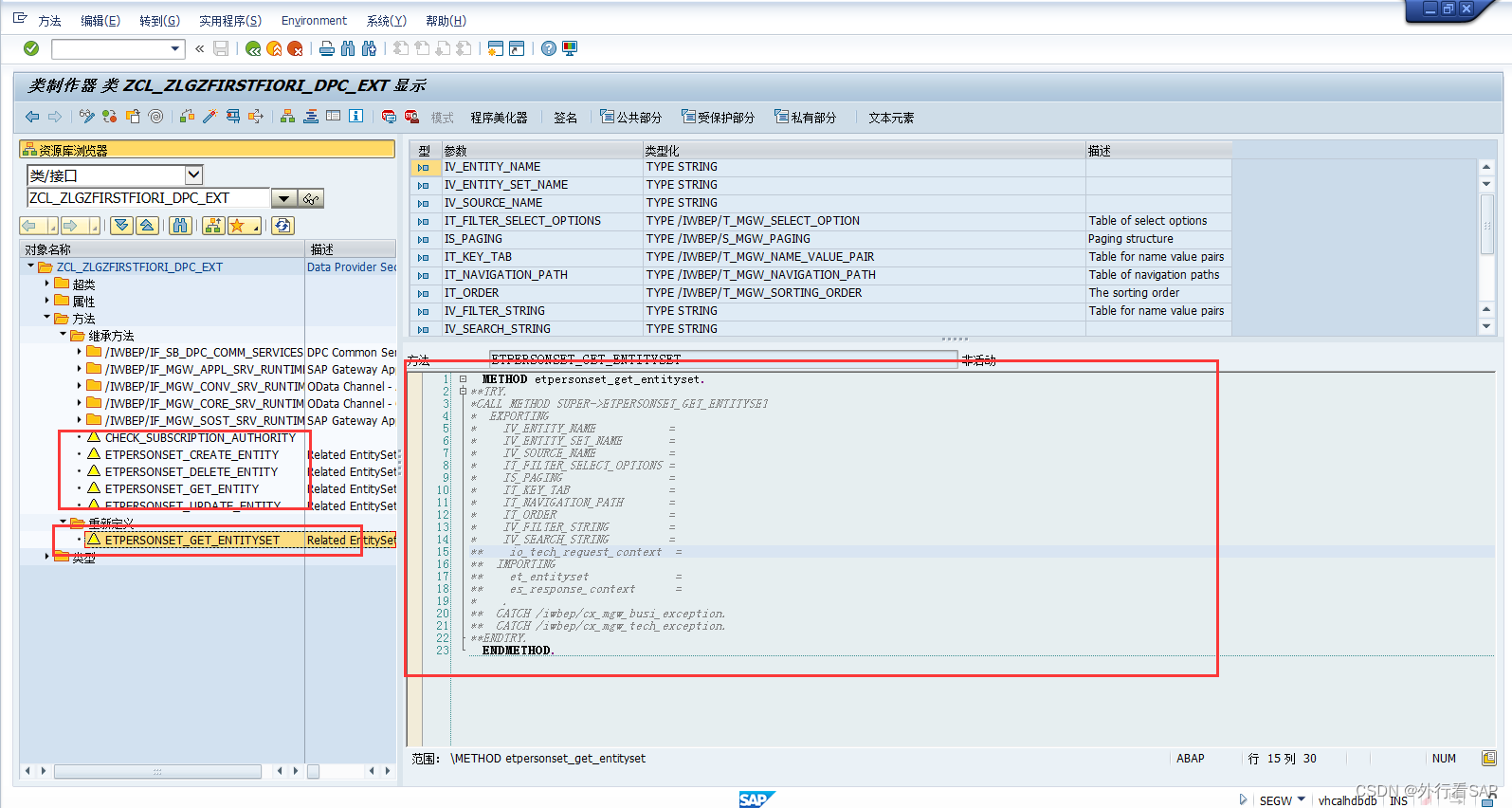
Task: Click the Refresh Object List icon
Action: point(282,226)
